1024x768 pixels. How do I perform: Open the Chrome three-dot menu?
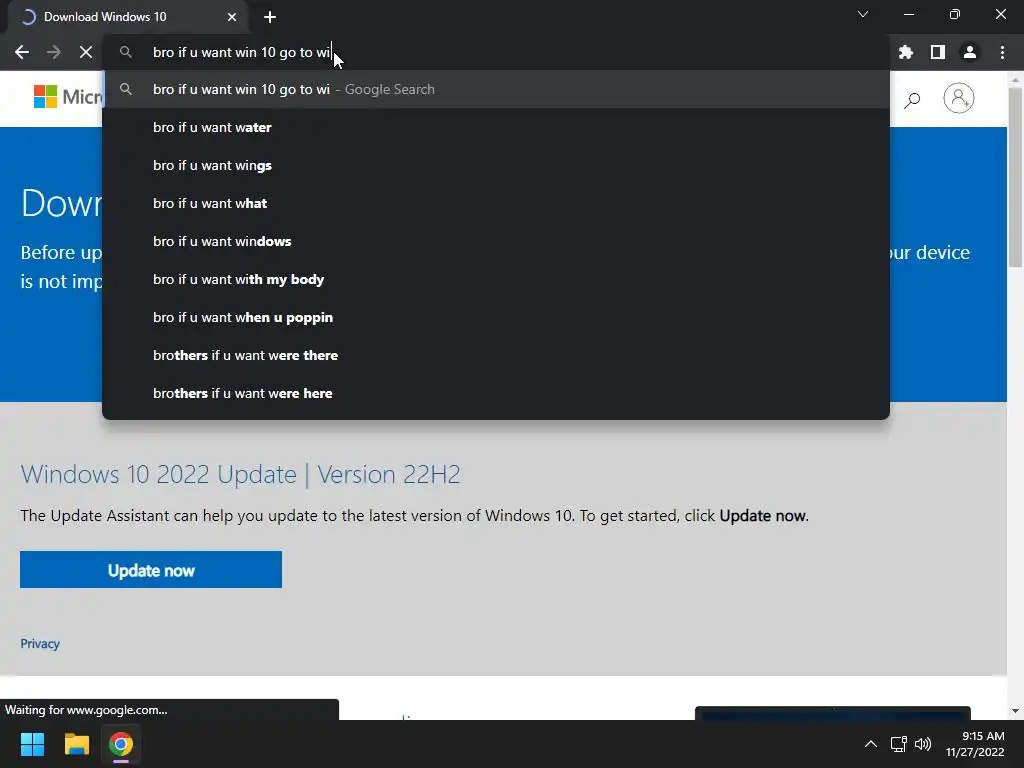pos(1002,52)
